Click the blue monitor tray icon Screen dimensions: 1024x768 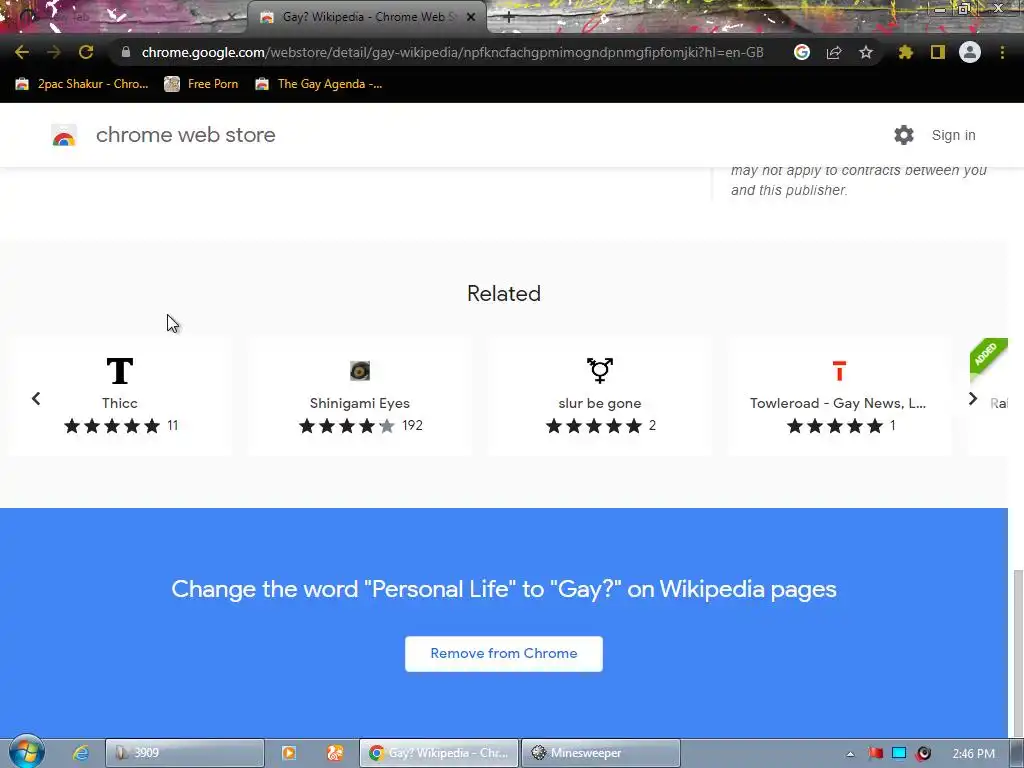pyautogui.click(x=899, y=754)
